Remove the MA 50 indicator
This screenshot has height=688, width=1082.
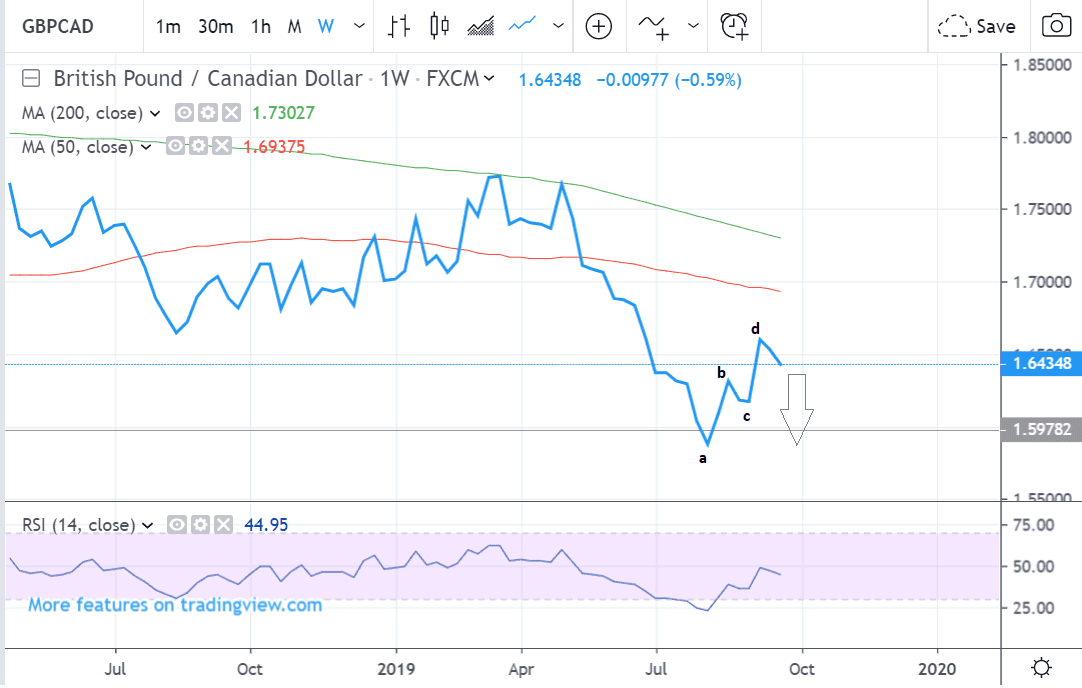(222, 146)
